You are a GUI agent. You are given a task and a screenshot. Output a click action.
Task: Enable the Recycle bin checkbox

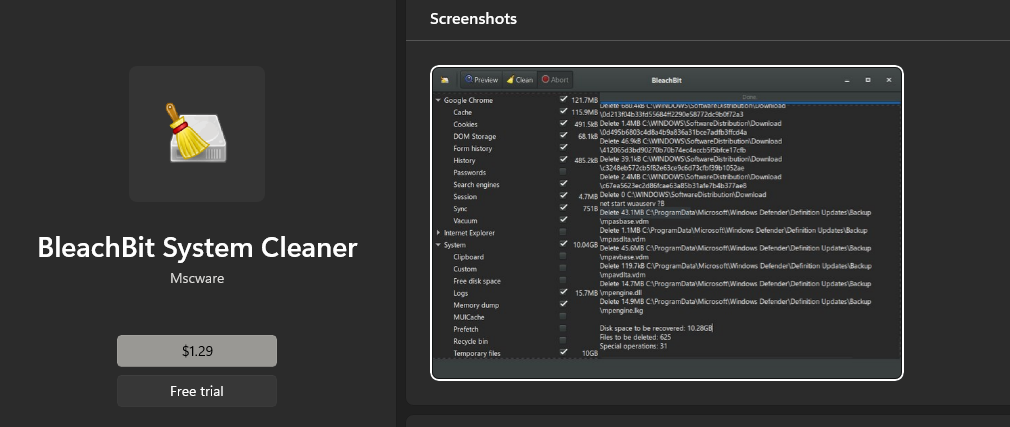(x=564, y=339)
